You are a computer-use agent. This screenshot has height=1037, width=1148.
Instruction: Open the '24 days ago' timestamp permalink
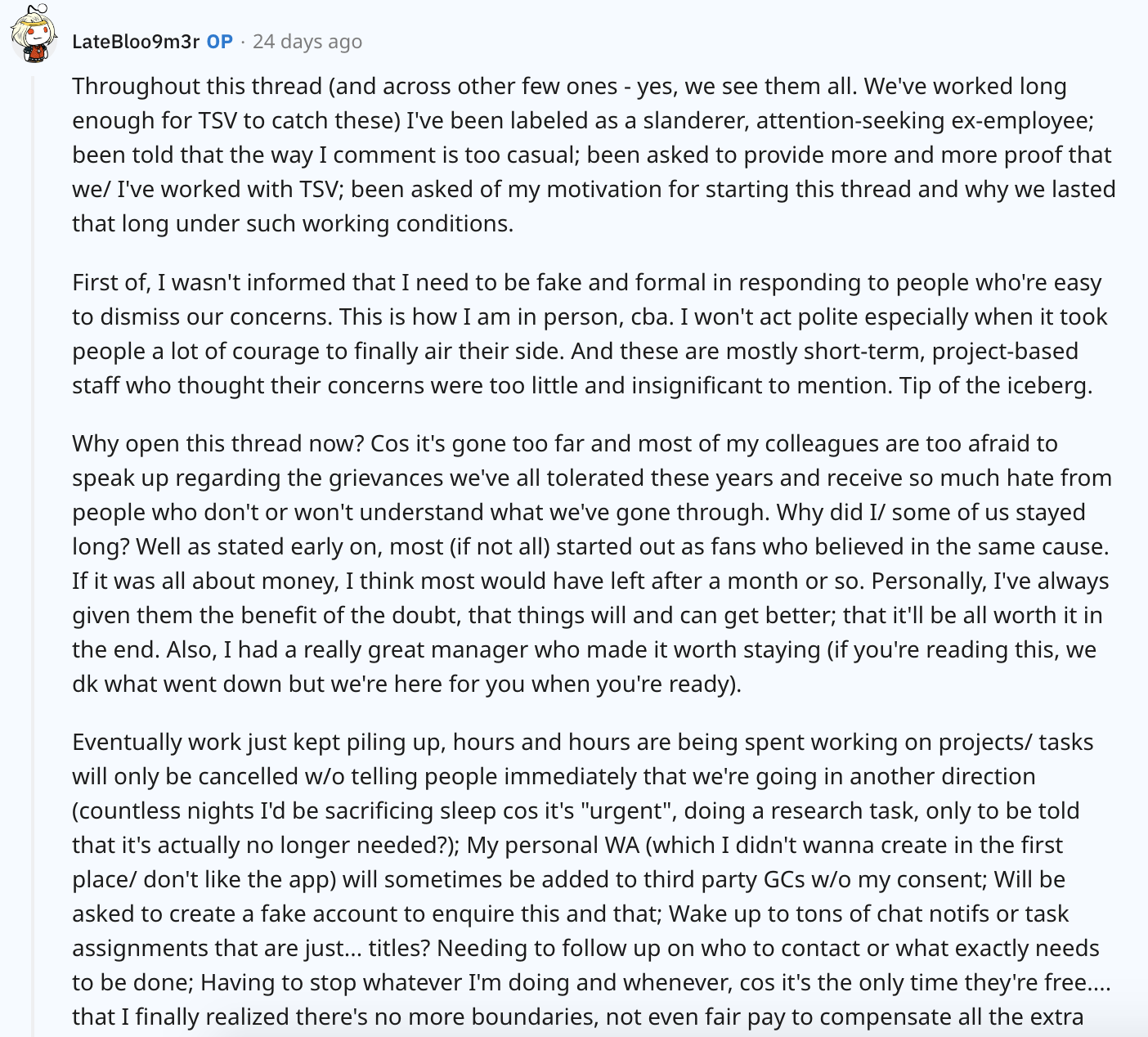tap(307, 41)
